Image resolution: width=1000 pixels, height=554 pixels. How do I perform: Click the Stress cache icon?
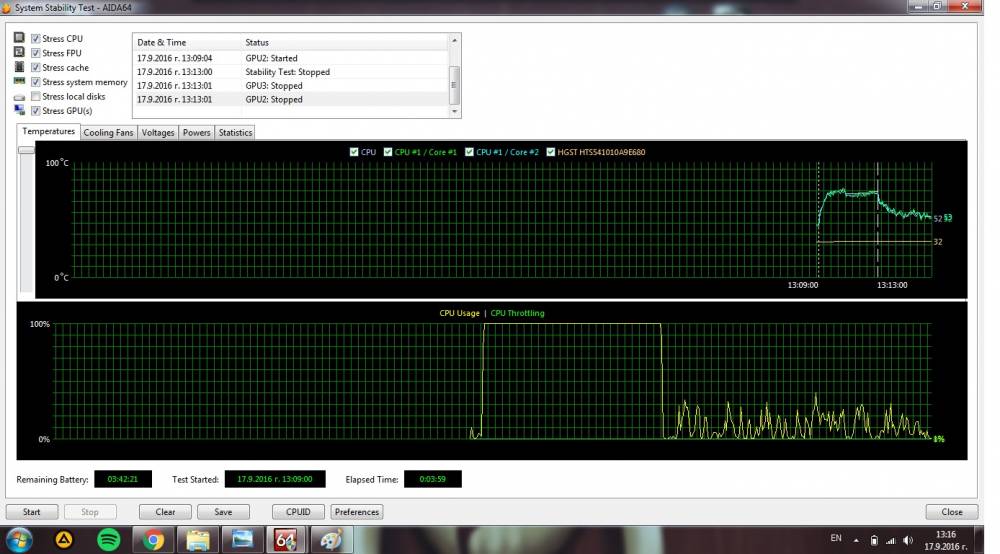point(19,67)
